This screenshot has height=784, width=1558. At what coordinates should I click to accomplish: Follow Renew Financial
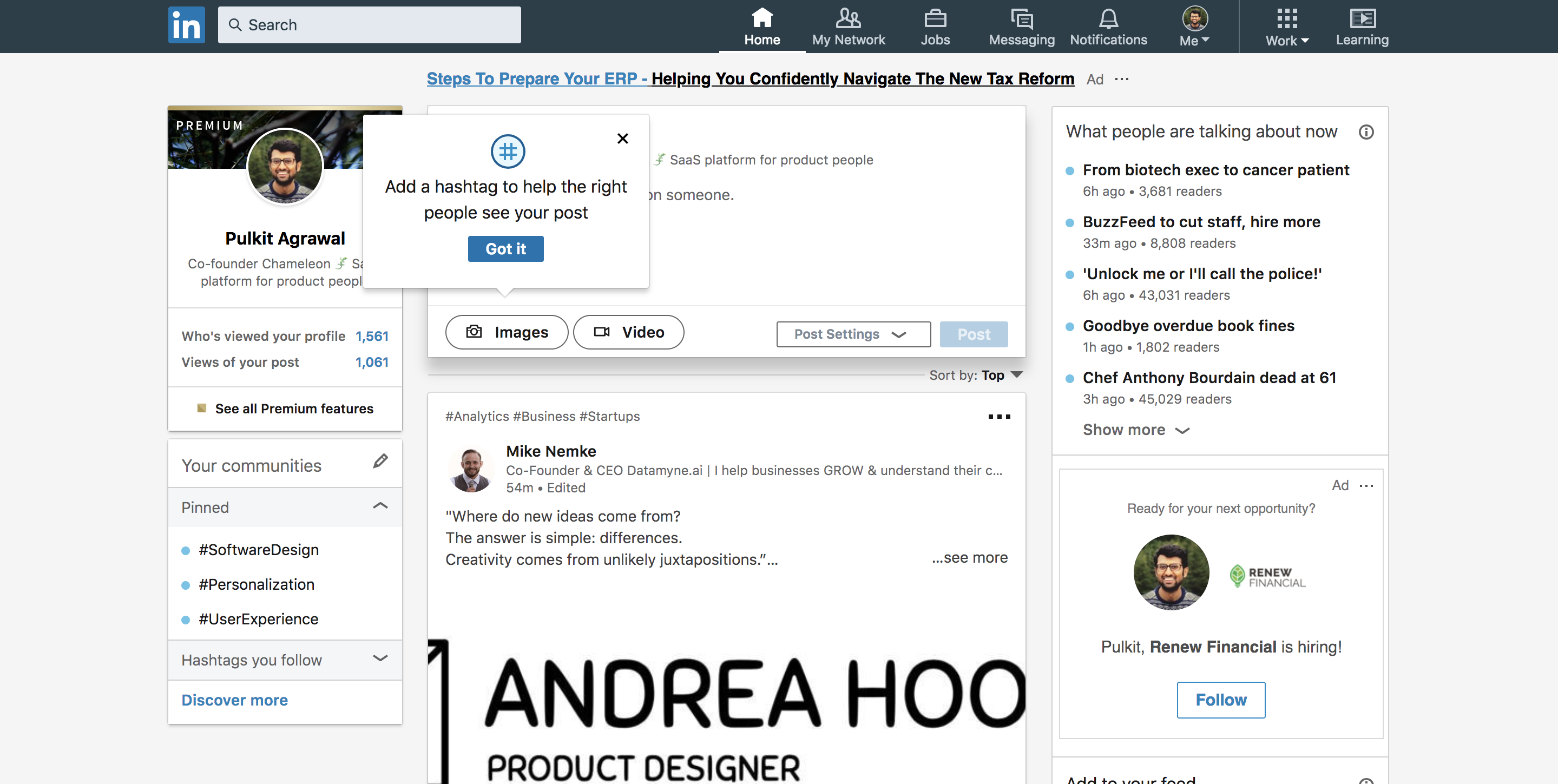point(1220,700)
